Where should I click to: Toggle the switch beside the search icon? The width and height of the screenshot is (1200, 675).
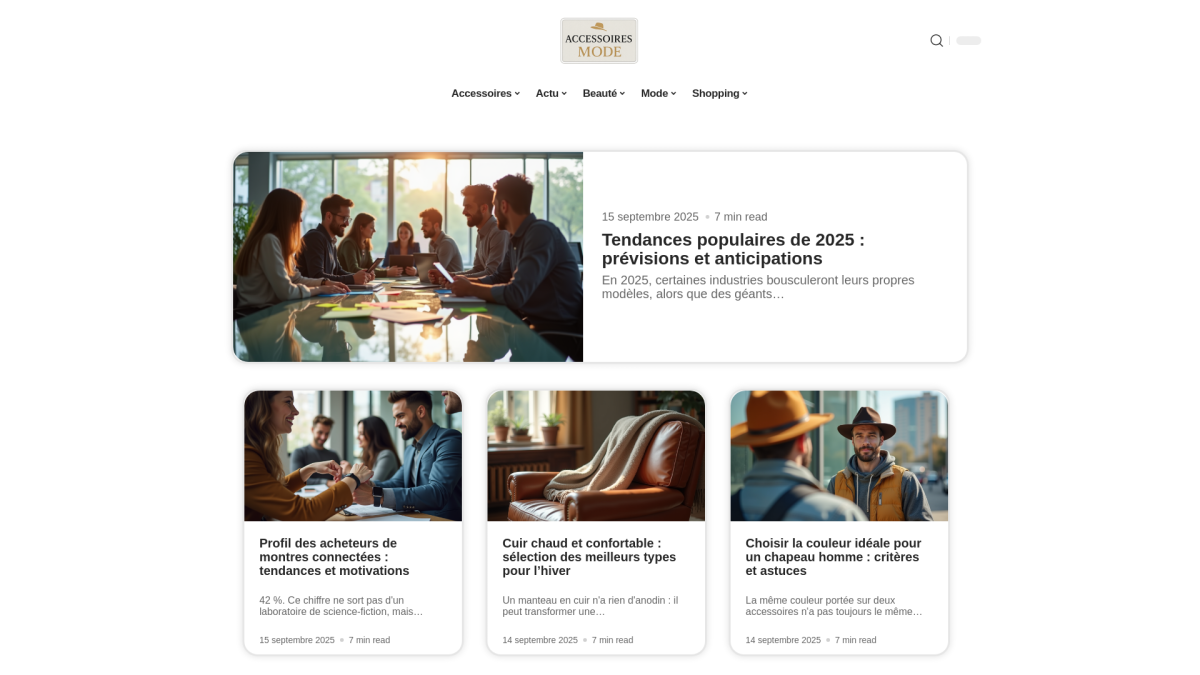click(x=968, y=41)
